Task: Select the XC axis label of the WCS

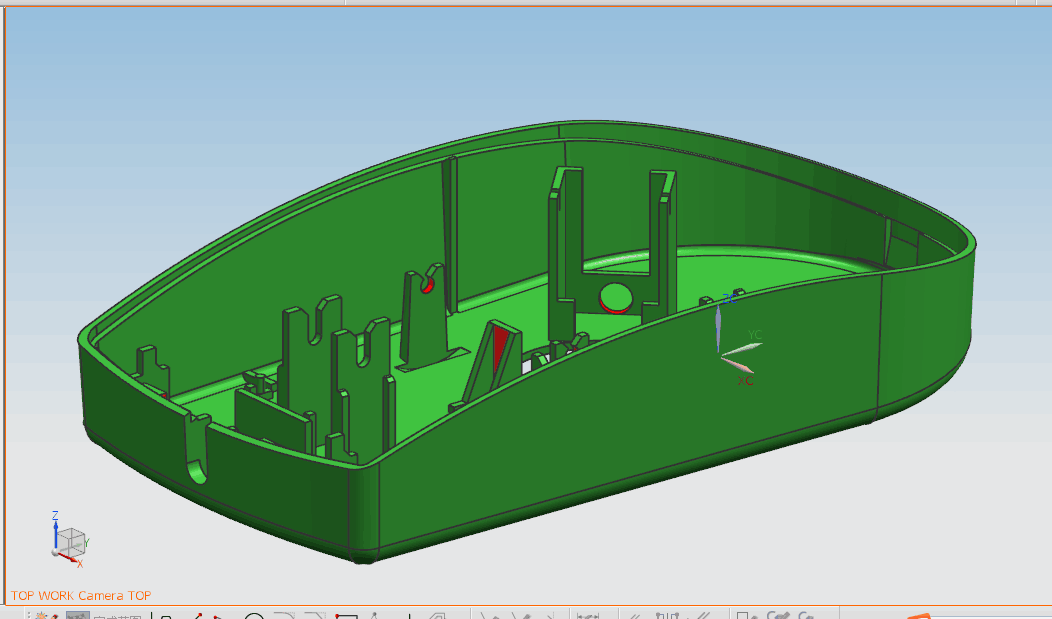Action: pyautogui.click(x=745, y=380)
